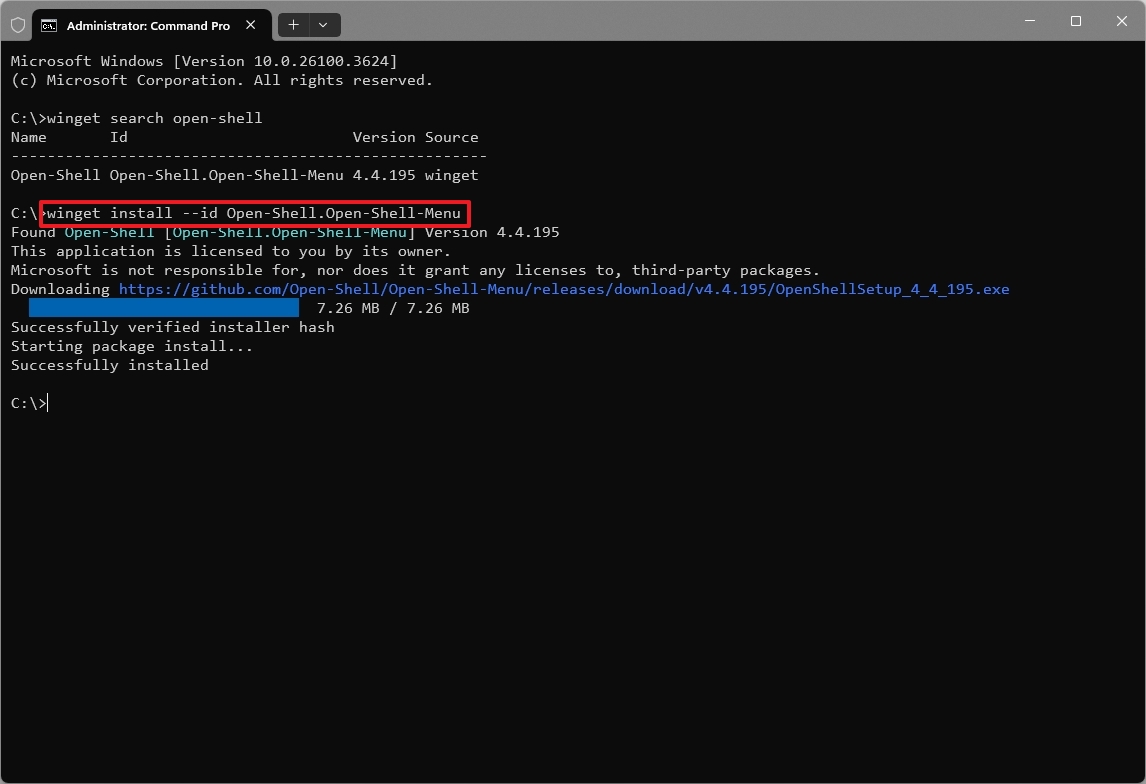Minimize the terminal window
The height and width of the screenshot is (784, 1146).
(x=1030, y=21)
